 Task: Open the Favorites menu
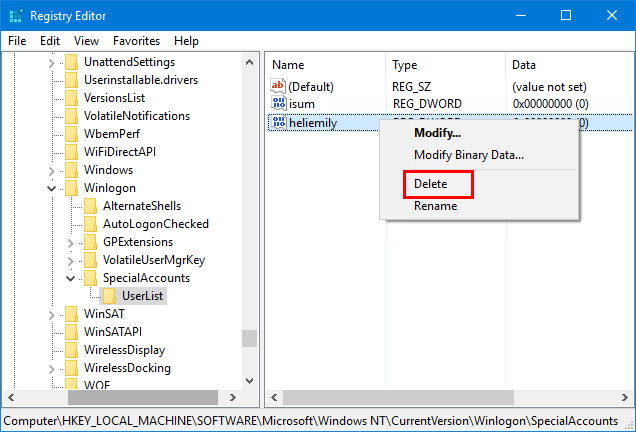pyautogui.click(x=136, y=41)
